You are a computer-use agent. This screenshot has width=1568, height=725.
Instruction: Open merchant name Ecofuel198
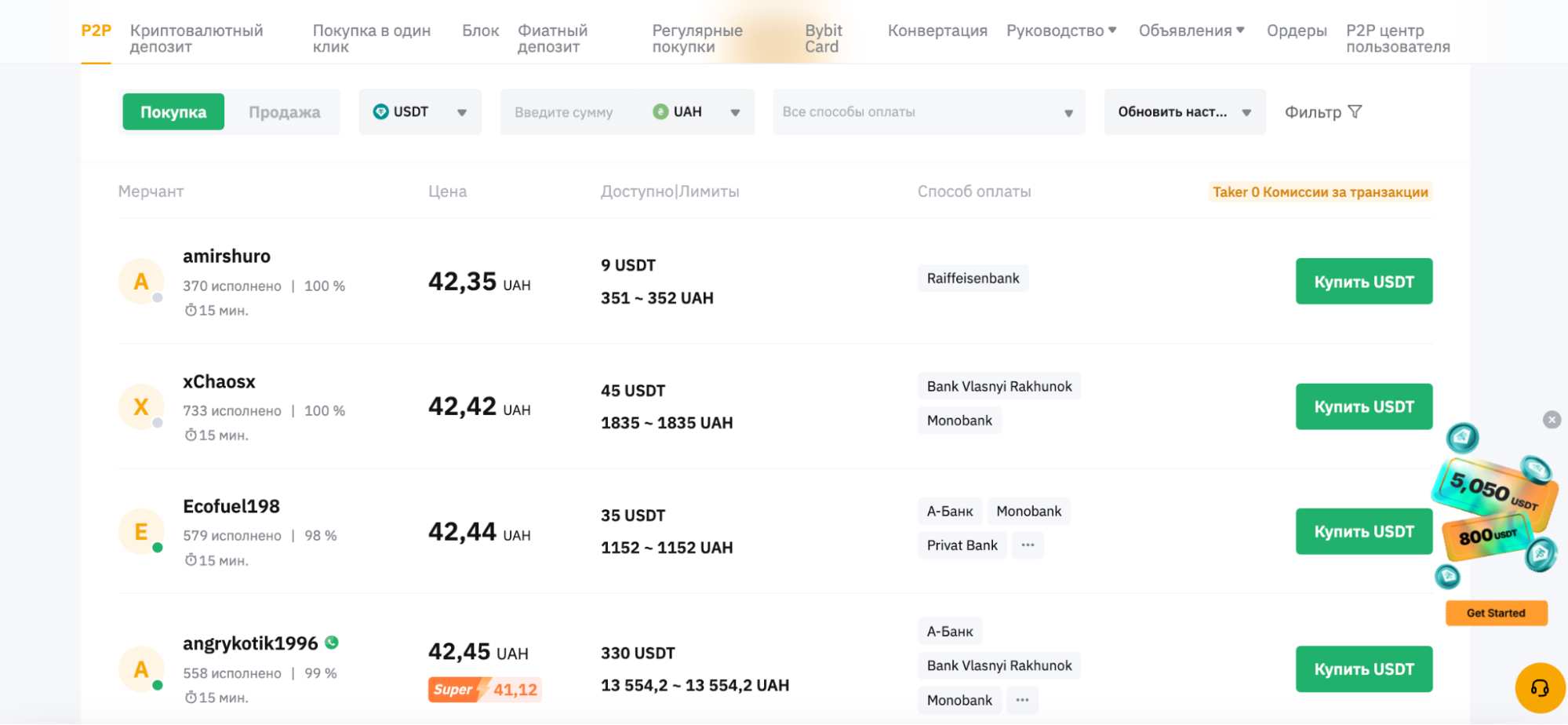[x=231, y=506]
